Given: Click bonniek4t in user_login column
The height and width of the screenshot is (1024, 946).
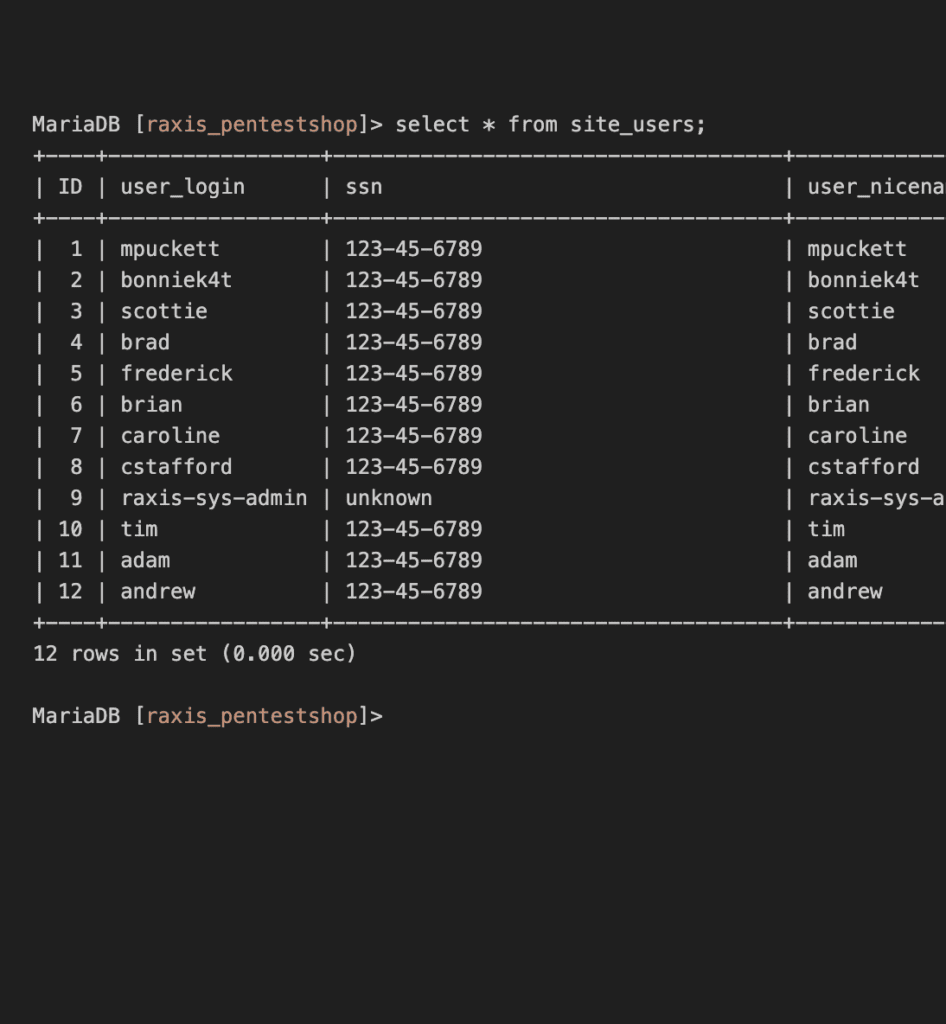Looking at the screenshot, I should 176,280.
